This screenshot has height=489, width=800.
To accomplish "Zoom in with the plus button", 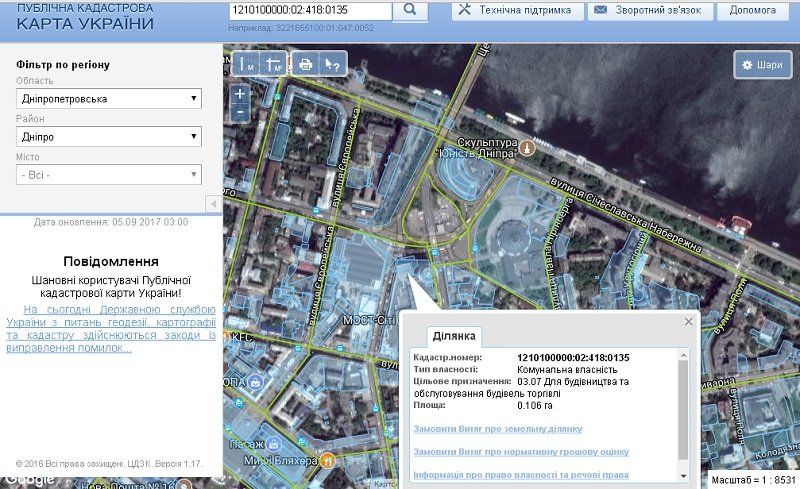I will [x=240, y=93].
